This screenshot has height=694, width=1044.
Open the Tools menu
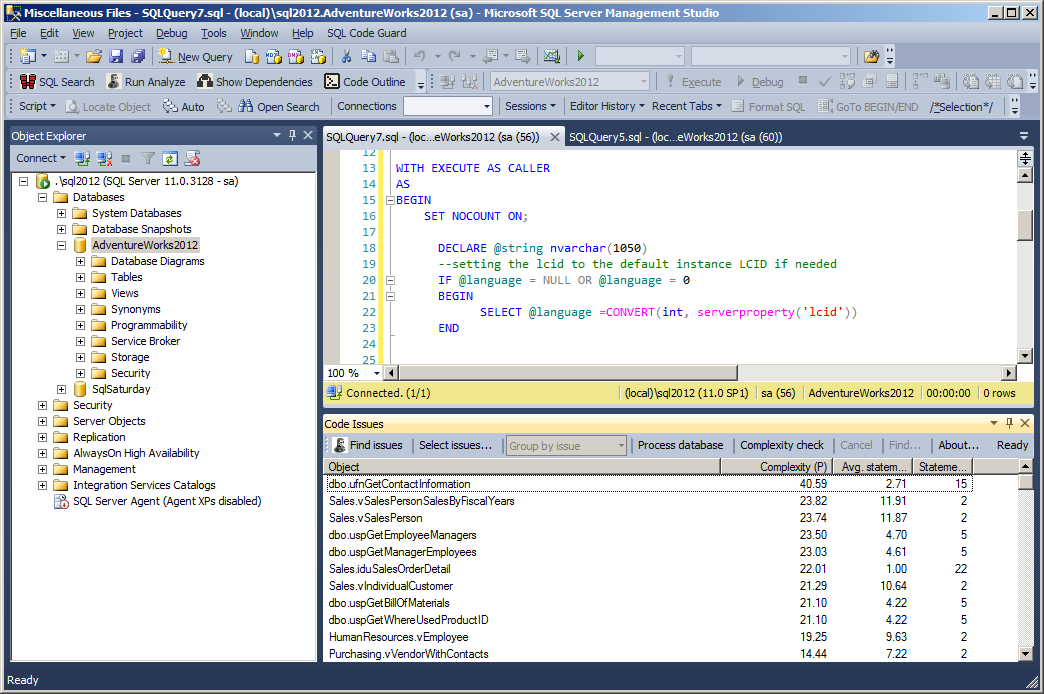tap(214, 33)
